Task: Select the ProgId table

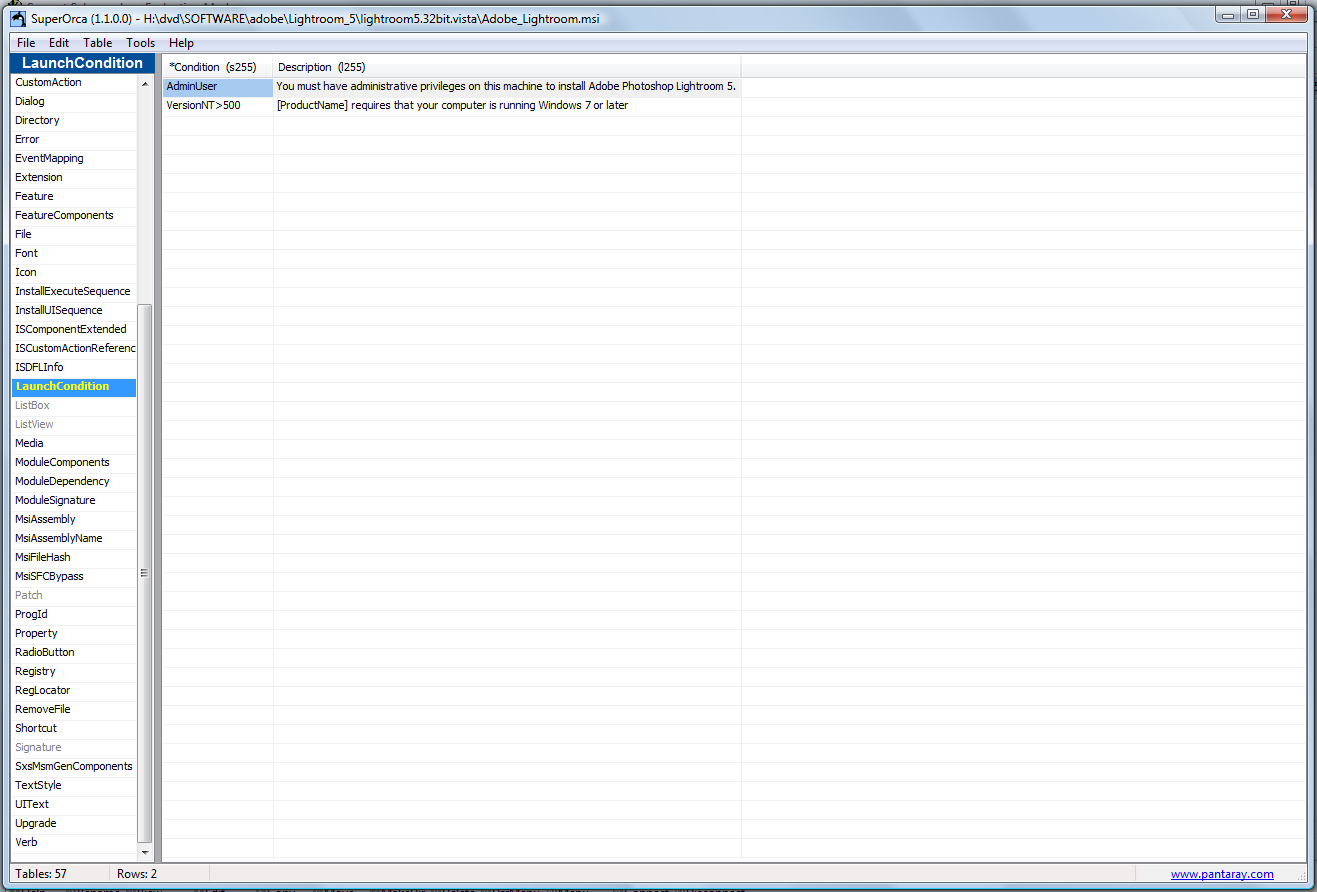Action: tap(74, 614)
